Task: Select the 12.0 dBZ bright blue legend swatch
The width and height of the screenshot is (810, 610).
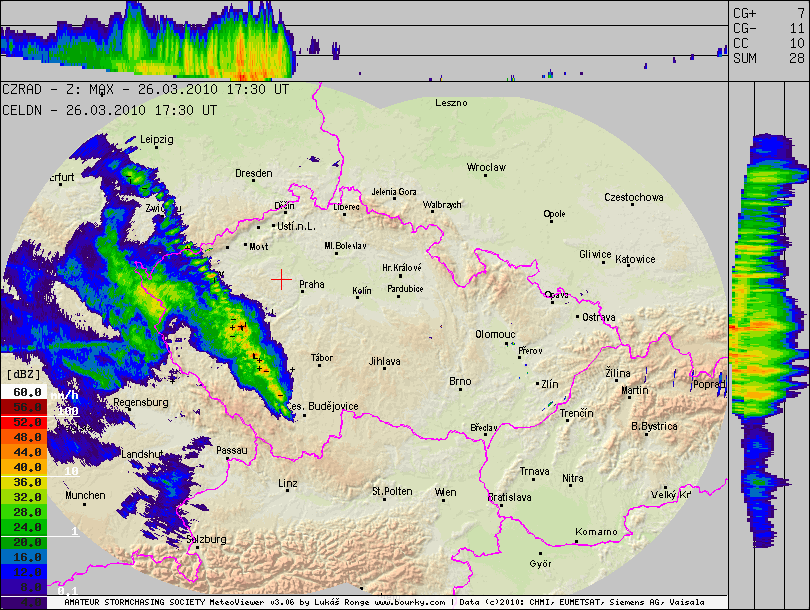Action: pyautogui.click(x=24, y=572)
